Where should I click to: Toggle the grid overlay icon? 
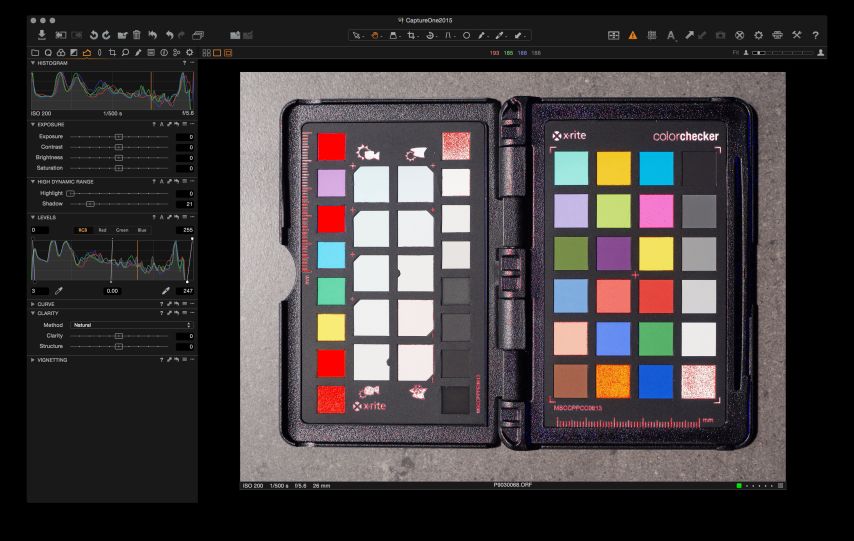coord(651,35)
